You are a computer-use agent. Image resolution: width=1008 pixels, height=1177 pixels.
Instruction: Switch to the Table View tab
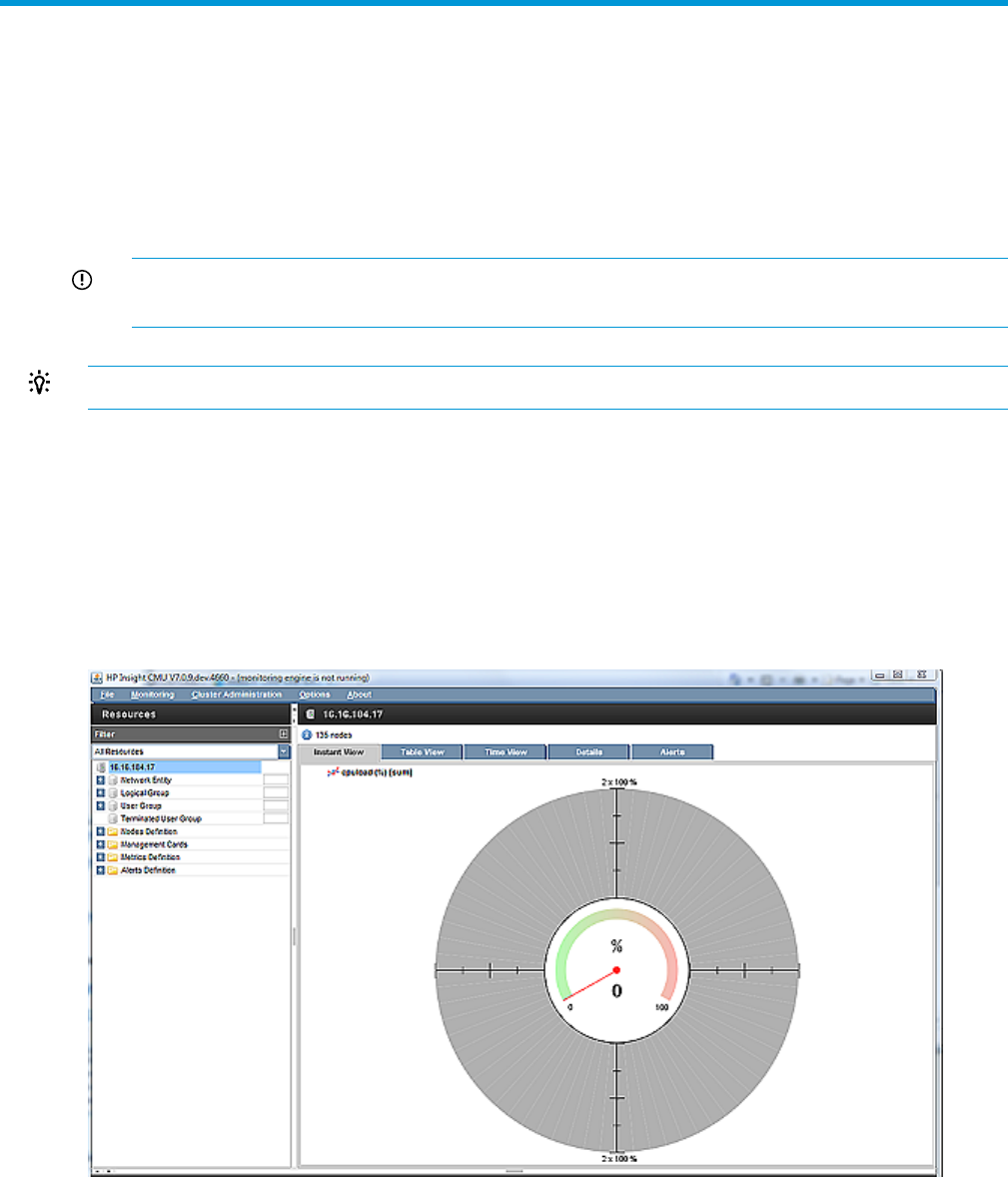(x=423, y=752)
